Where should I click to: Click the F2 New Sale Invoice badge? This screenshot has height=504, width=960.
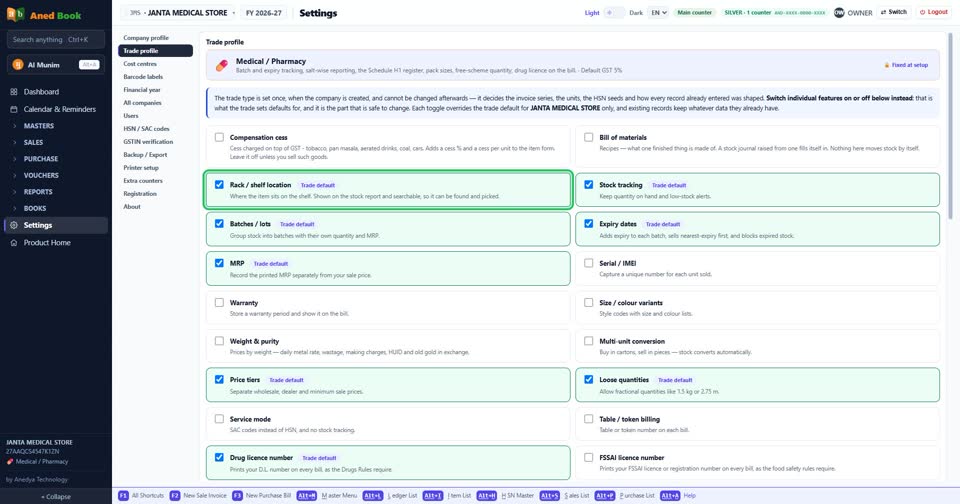click(174, 495)
